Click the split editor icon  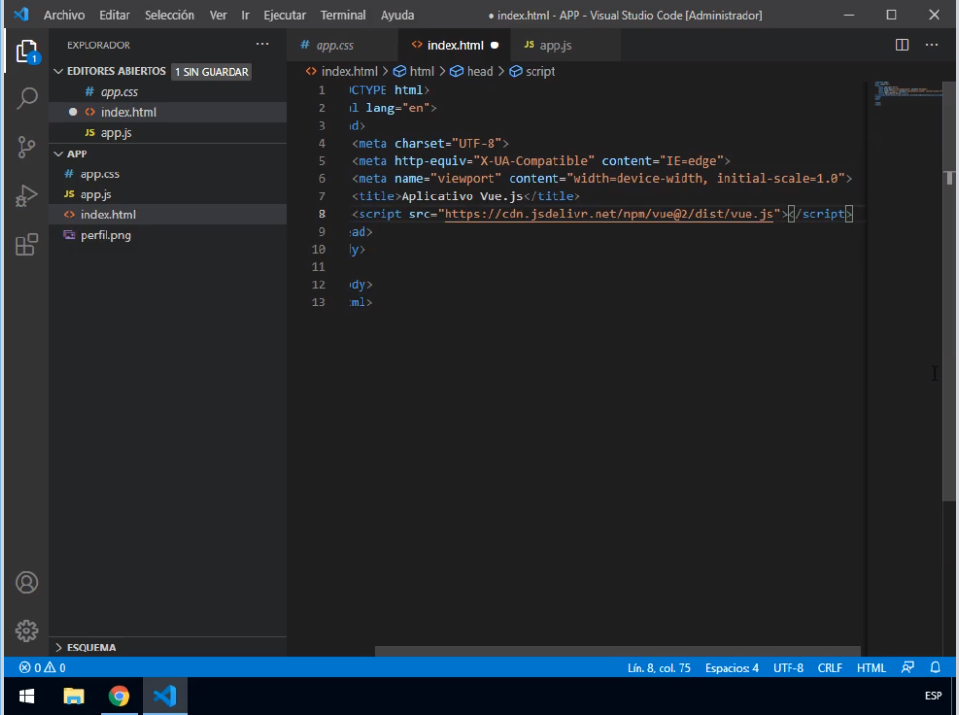click(x=902, y=45)
